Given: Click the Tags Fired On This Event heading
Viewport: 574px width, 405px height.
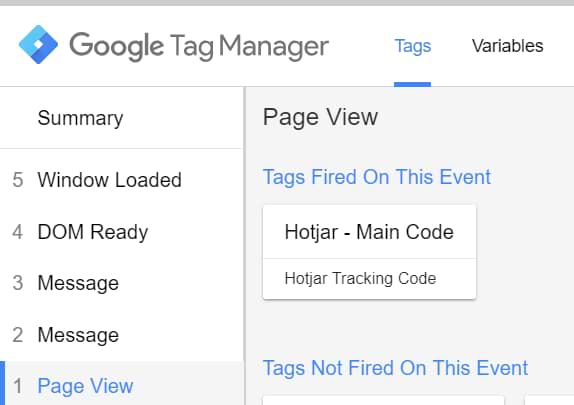Looking at the screenshot, I should [x=377, y=177].
